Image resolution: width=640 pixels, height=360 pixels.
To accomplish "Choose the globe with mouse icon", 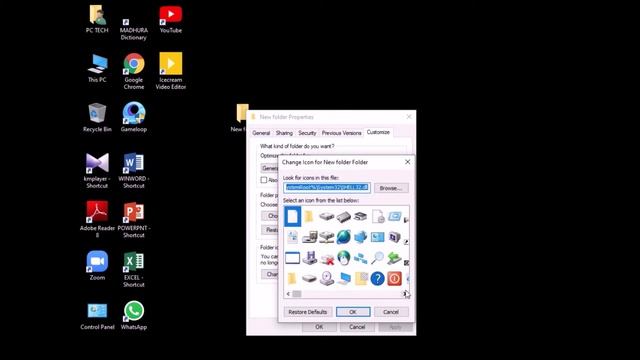I will click(x=344, y=258).
